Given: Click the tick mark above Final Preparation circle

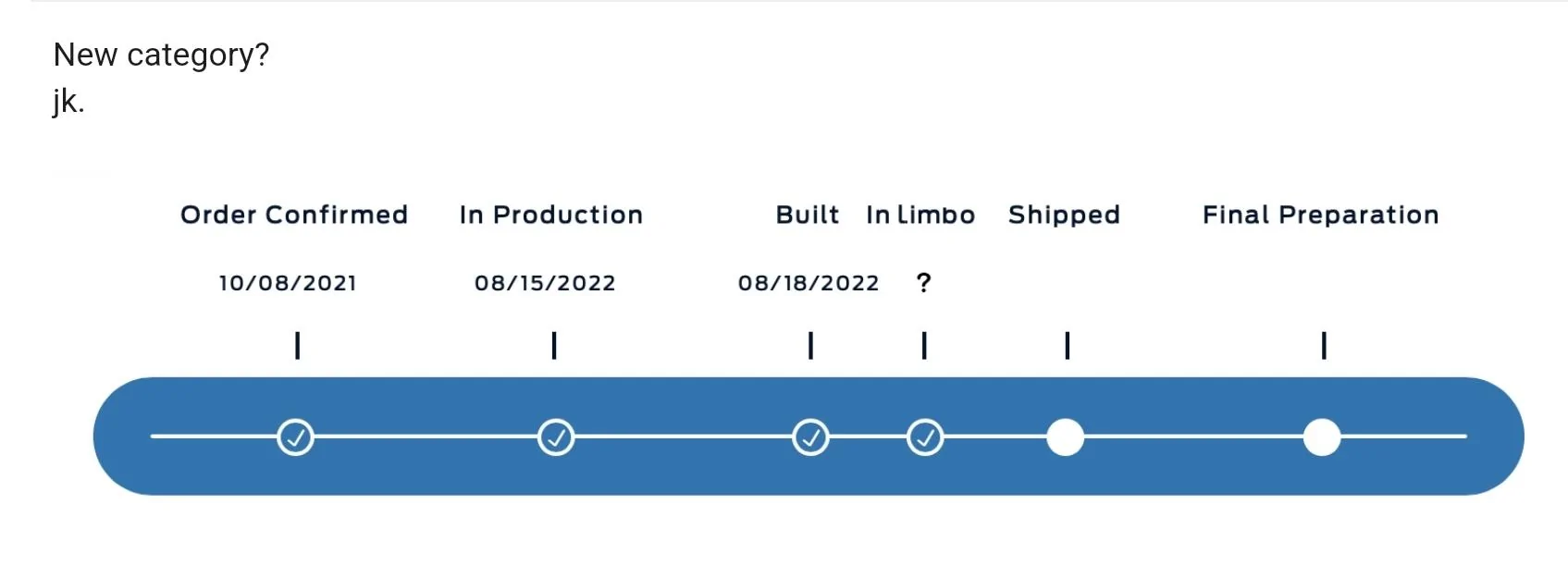Looking at the screenshot, I should 1324,345.
